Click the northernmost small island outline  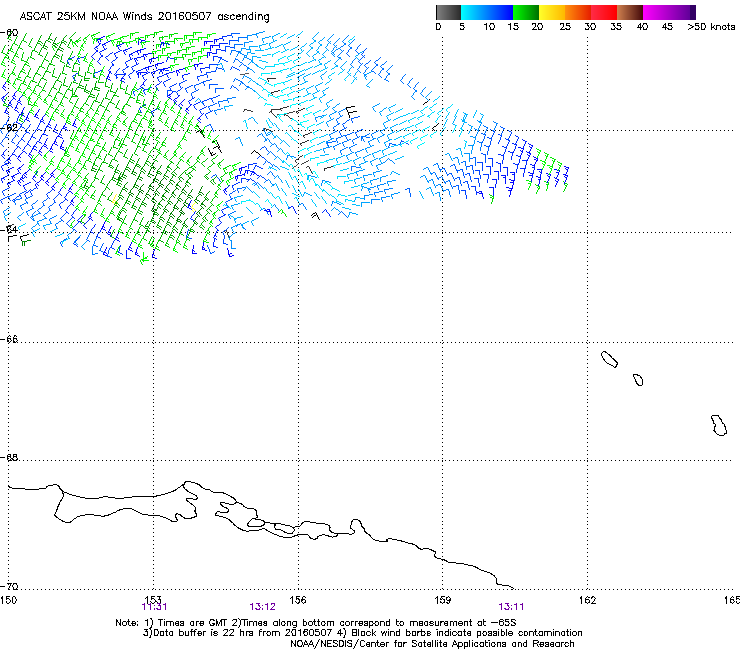(609, 359)
